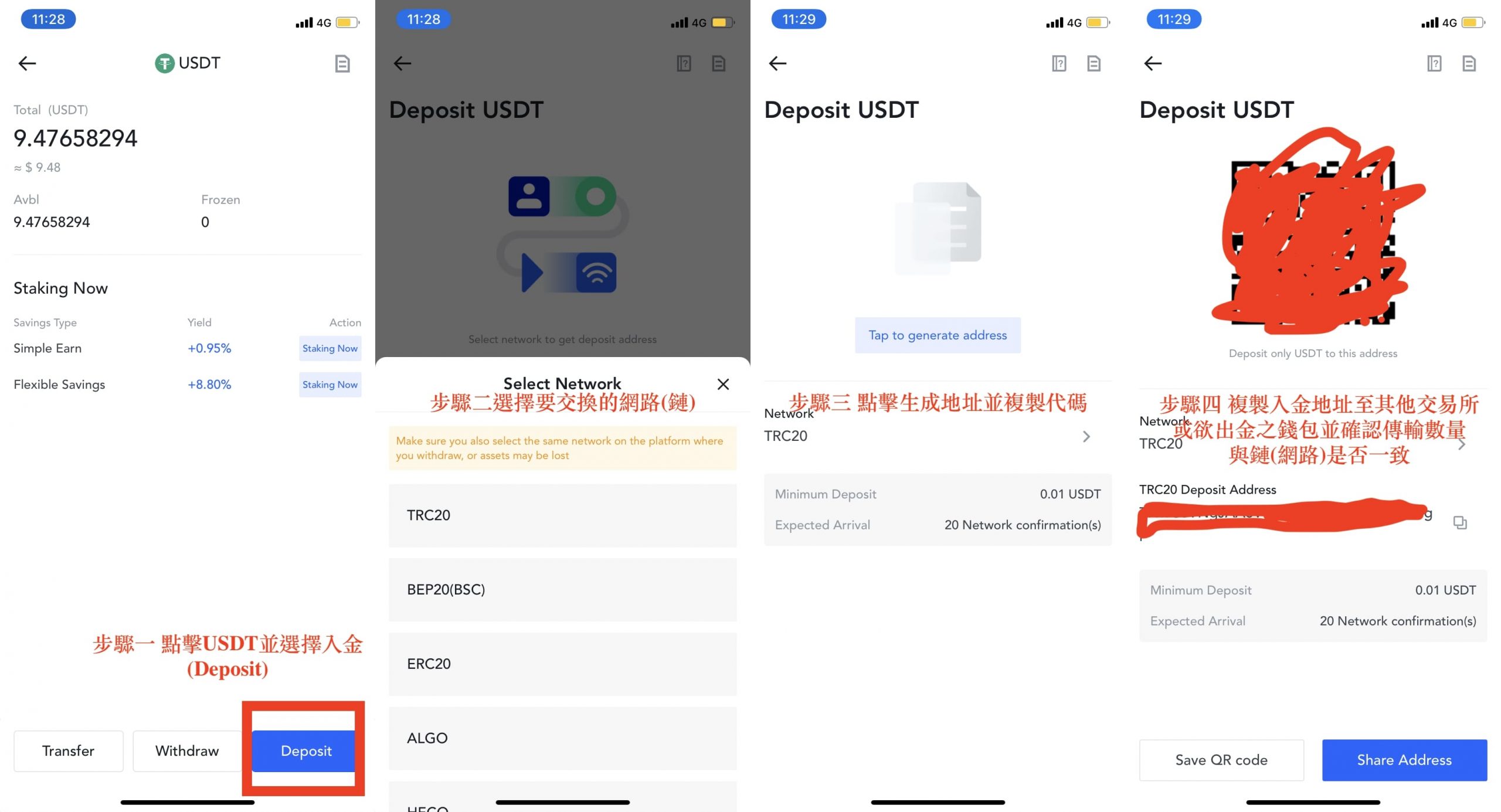Select ALGO network option

pos(562,738)
